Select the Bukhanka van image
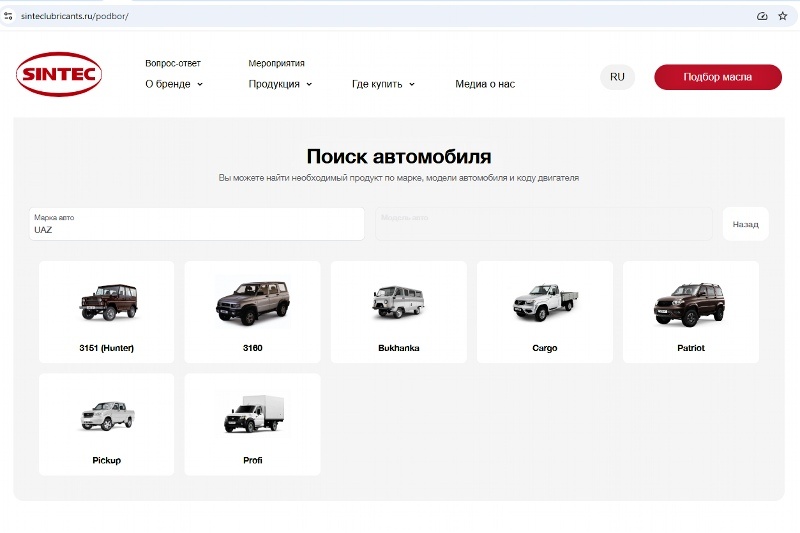The width and height of the screenshot is (800, 533). [x=398, y=302]
